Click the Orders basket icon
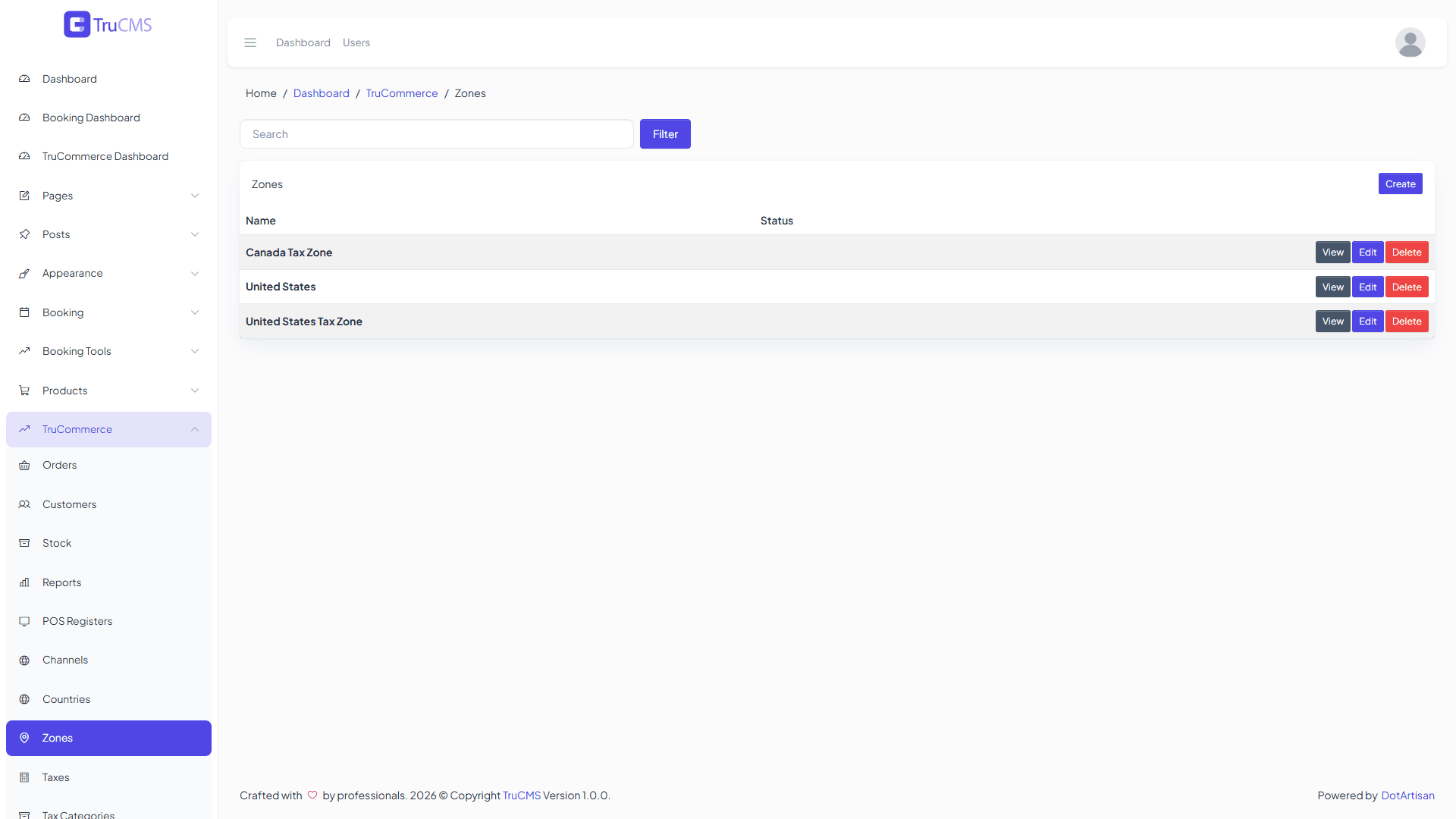This screenshot has height=819, width=1456. (24, 466)
